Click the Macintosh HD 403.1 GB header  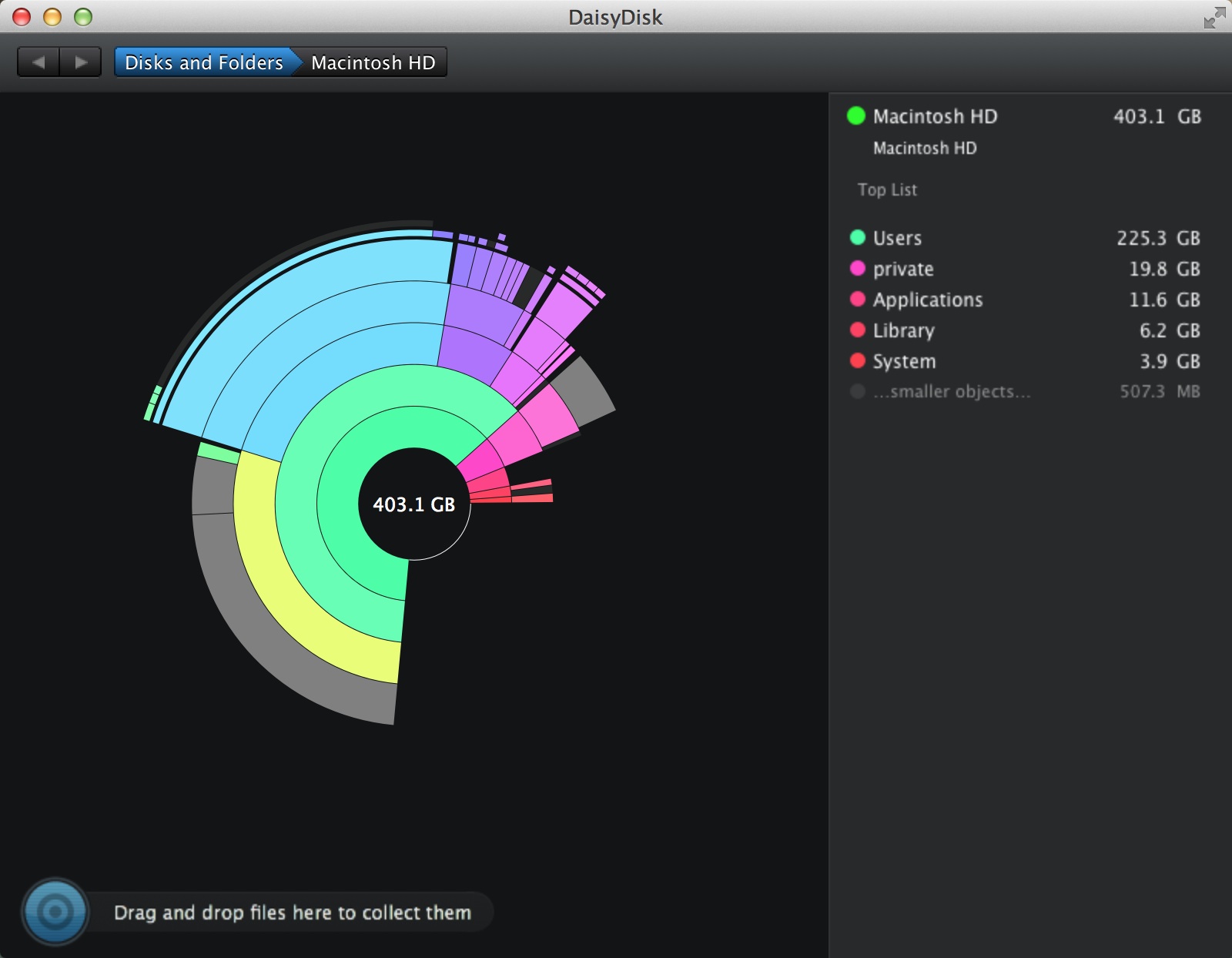[x=1024, y=116]
